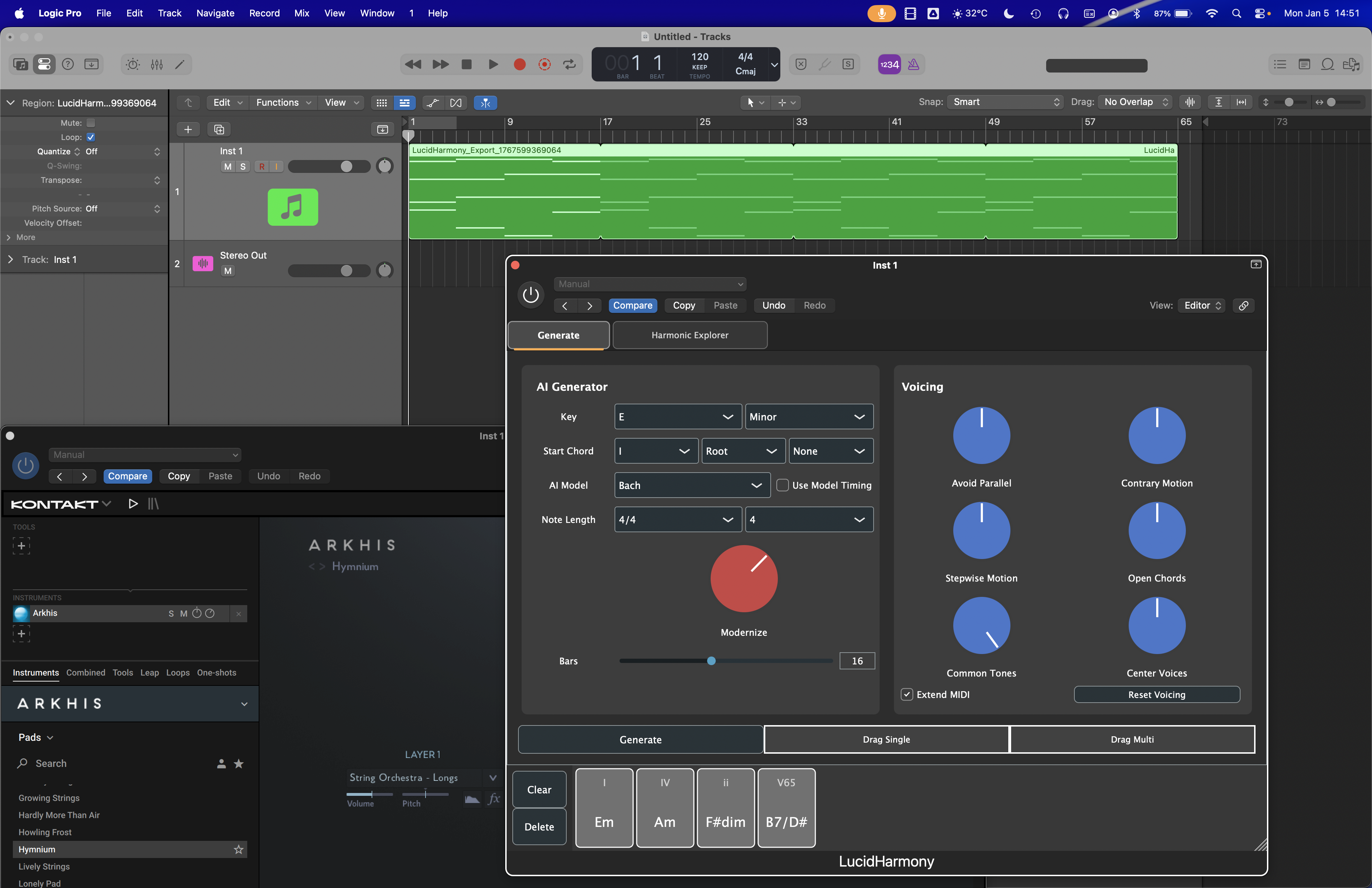
Task: Click the Drag Single button
Action: pos(886,739)
